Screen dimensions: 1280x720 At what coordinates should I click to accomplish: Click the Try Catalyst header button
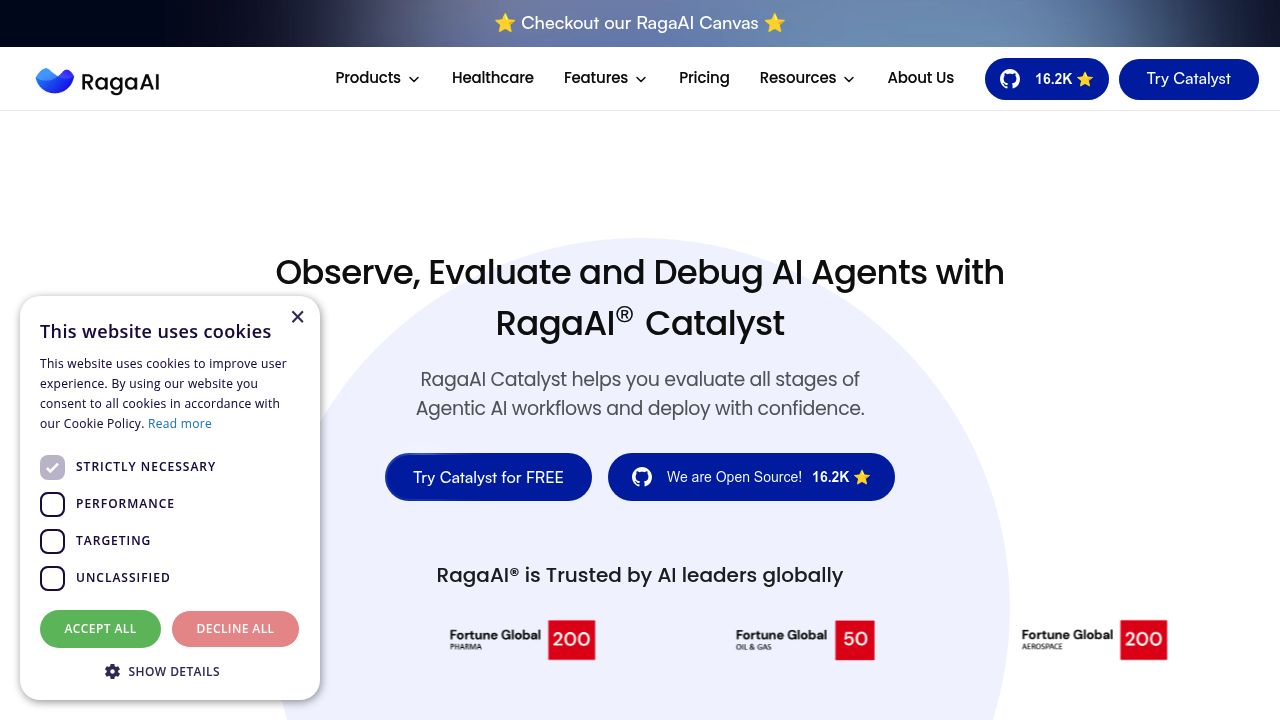(1189, 79)
